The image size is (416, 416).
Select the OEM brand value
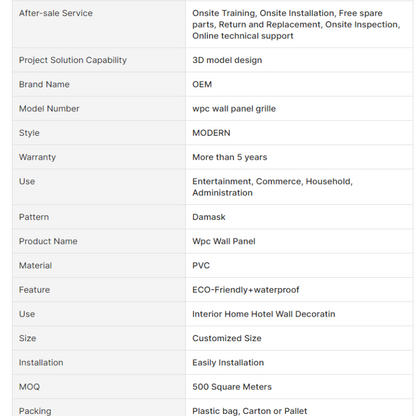click(x=202, y=84)
